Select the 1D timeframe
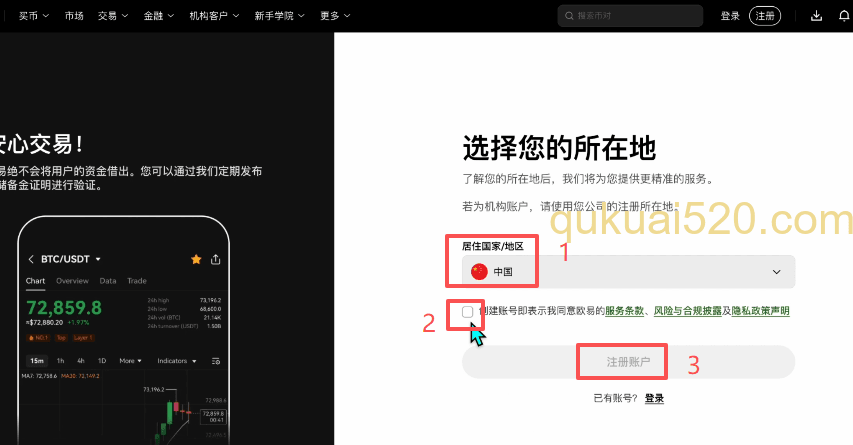853x445 pixels. point(102,361)
